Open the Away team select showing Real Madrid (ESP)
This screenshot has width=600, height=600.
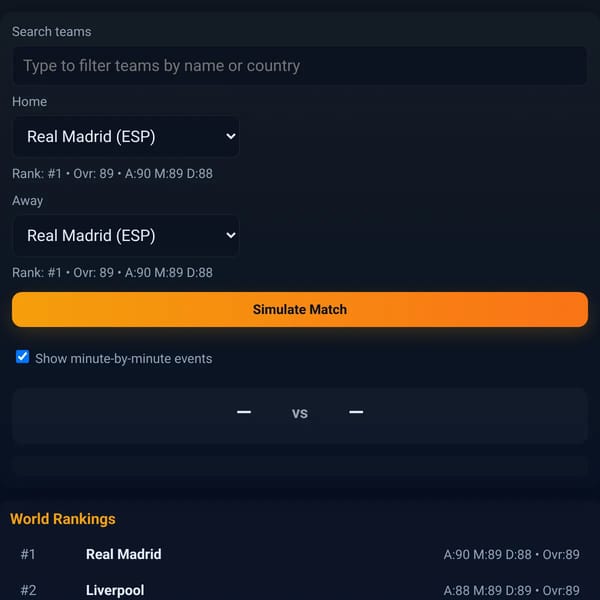click(x=126, y=235)
